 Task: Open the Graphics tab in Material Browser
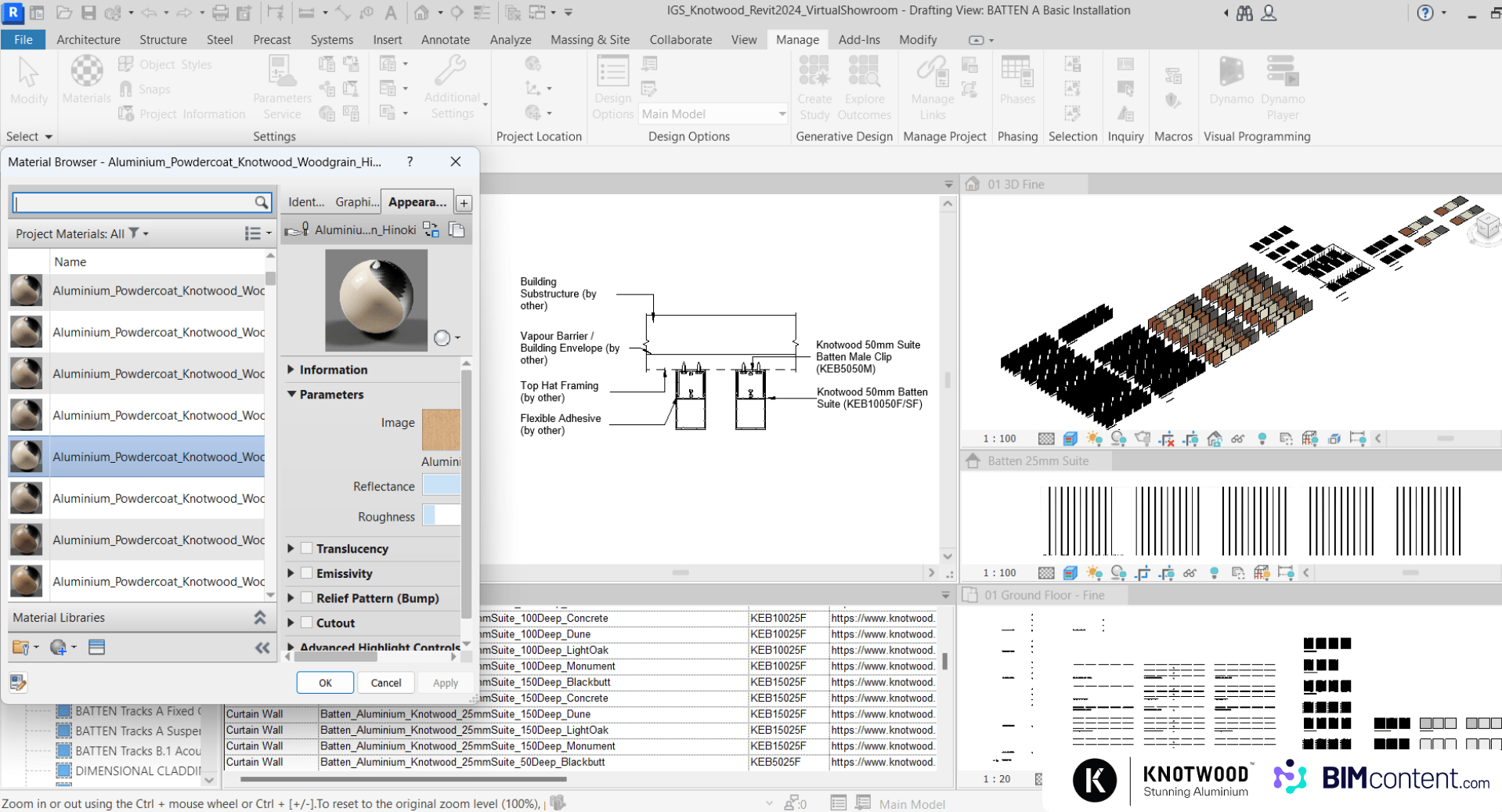pyautogui.click(x=356, y=202)
